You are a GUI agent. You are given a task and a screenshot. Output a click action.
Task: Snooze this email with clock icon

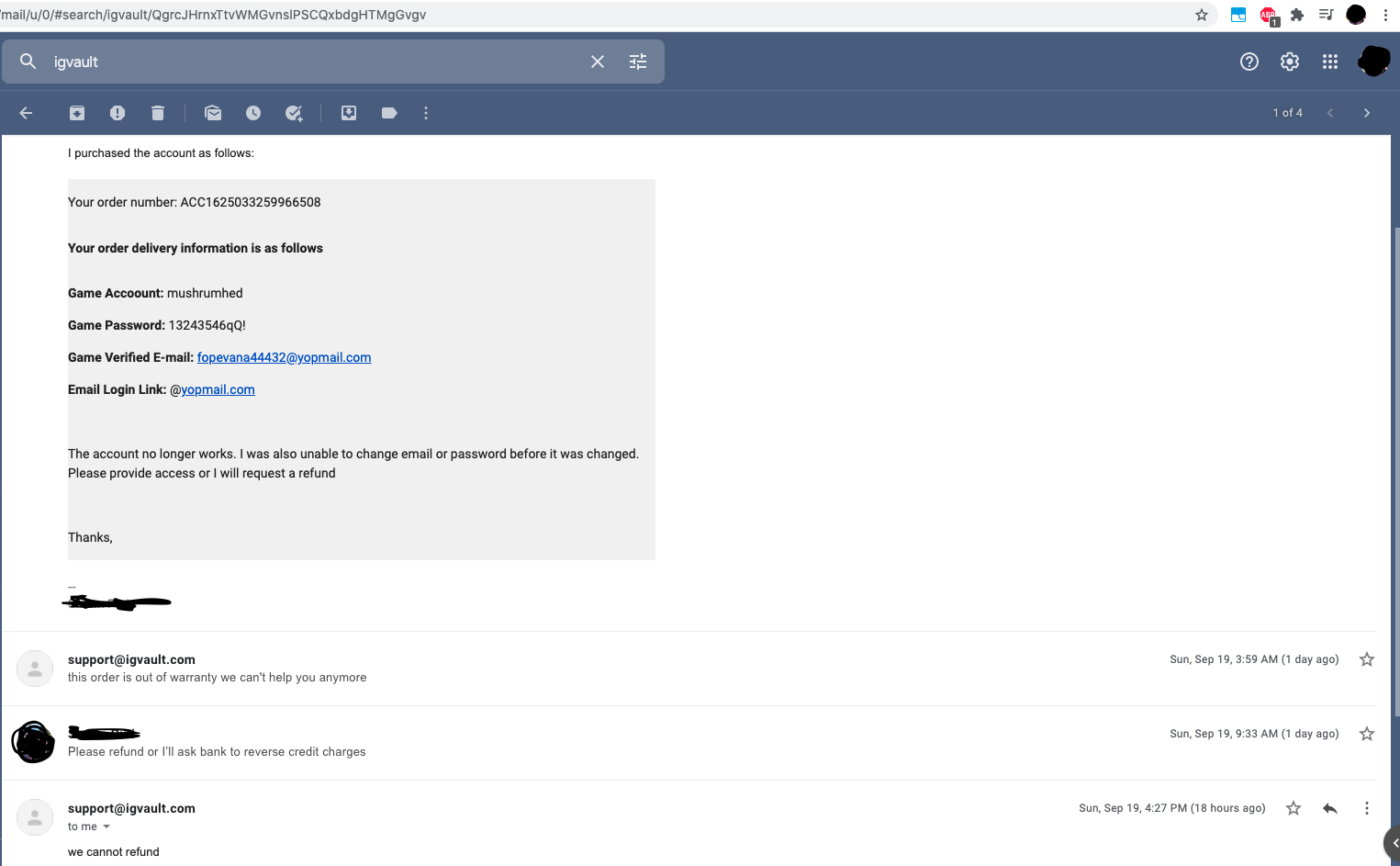pyautogui.click(x=253, y=113)
